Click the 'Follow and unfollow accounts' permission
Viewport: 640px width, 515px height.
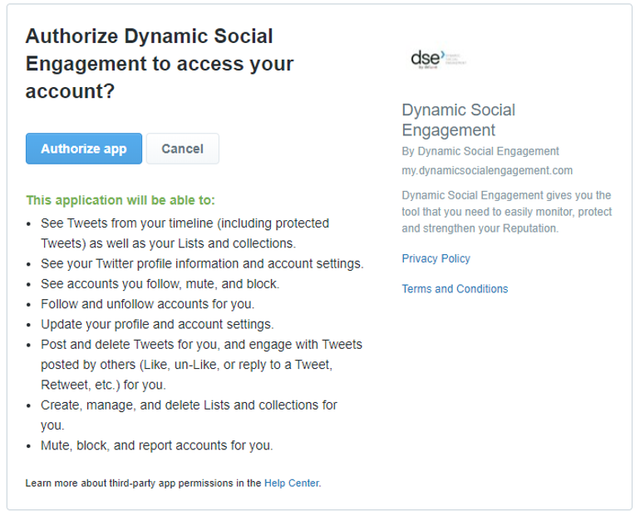click(x=147, y=304)
